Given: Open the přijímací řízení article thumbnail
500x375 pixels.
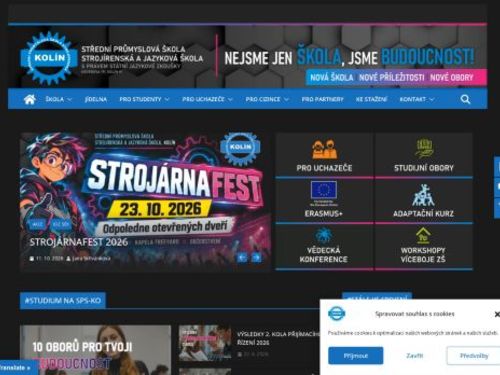Looking at the screenshot, I should [205, 343].
